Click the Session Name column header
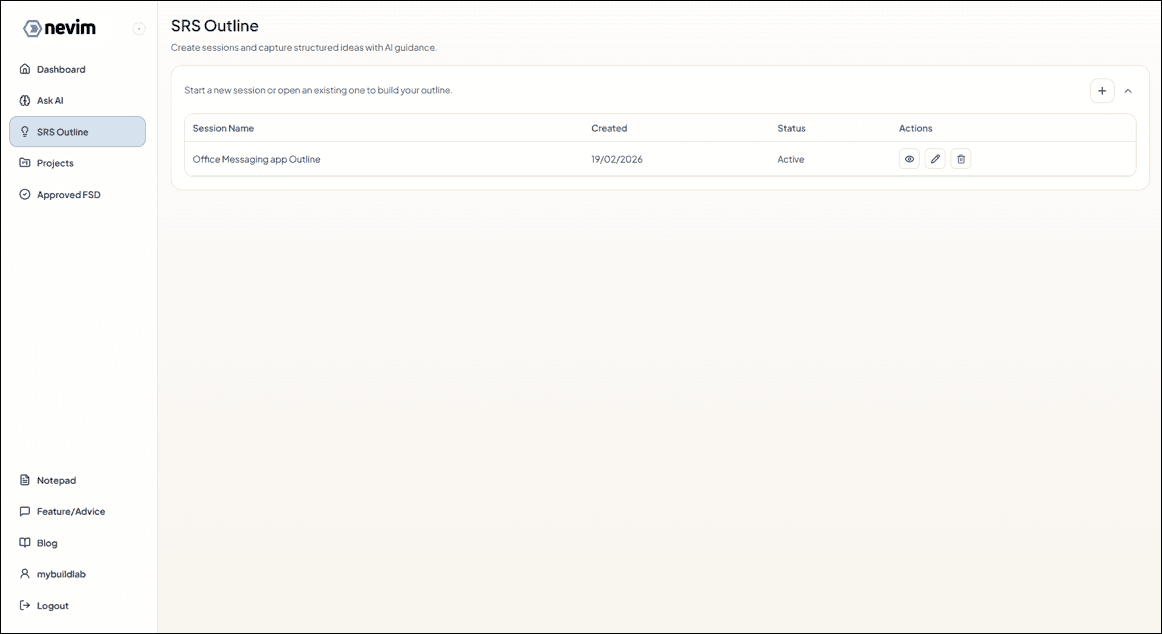 (223, 129)
